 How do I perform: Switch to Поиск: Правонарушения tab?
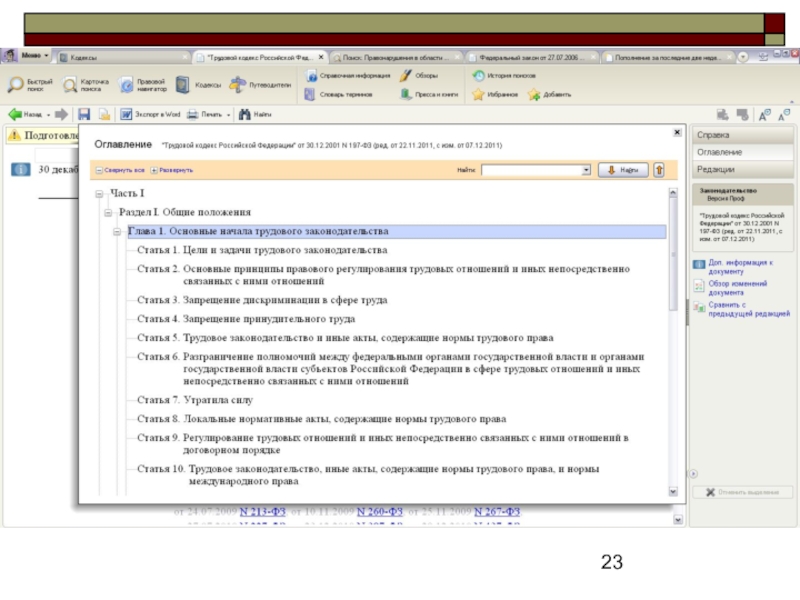point(397,58)
